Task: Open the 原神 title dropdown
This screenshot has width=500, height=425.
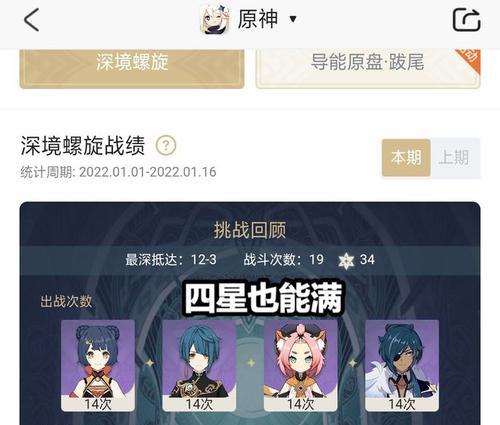Action: pyautogui.click(x=258, y=19)
